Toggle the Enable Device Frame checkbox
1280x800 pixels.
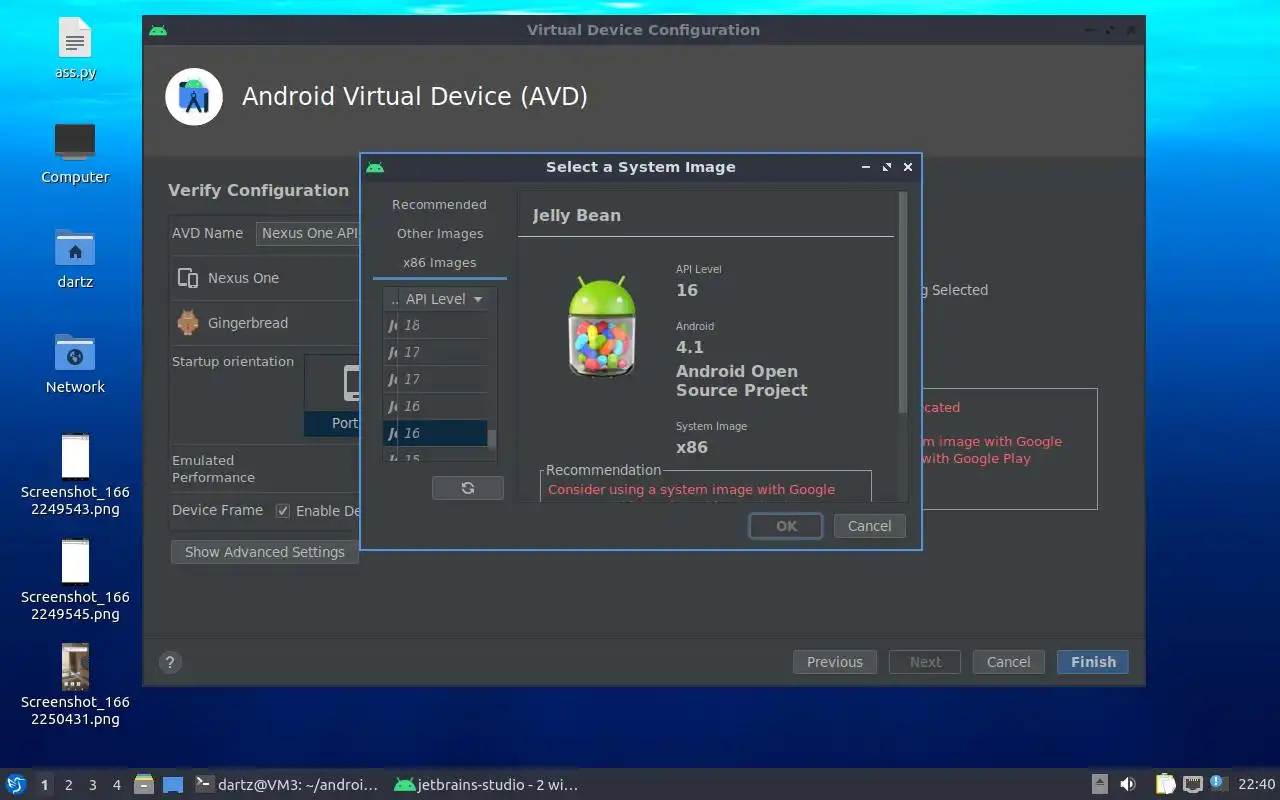click(x=283, y=511)
